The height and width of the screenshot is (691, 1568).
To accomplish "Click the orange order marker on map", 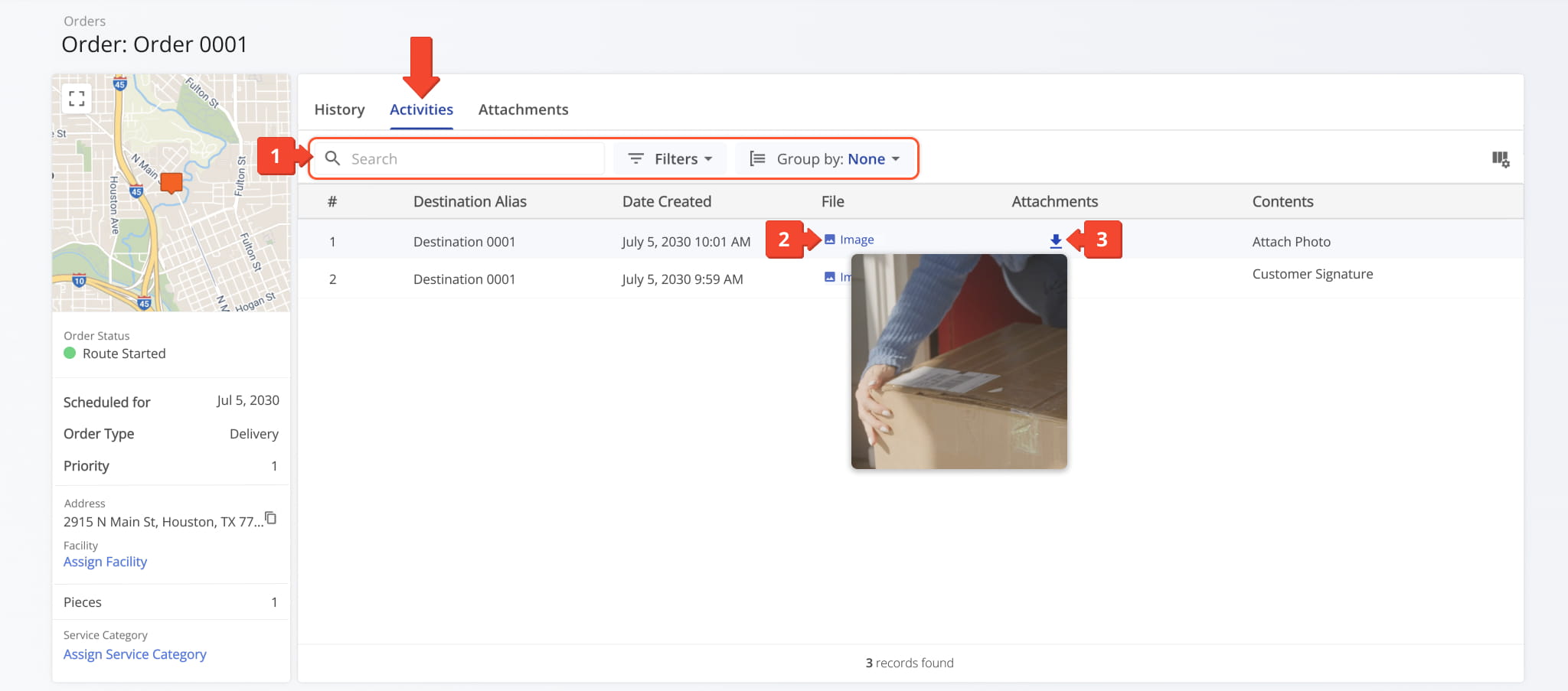I will tap(171, 182).
